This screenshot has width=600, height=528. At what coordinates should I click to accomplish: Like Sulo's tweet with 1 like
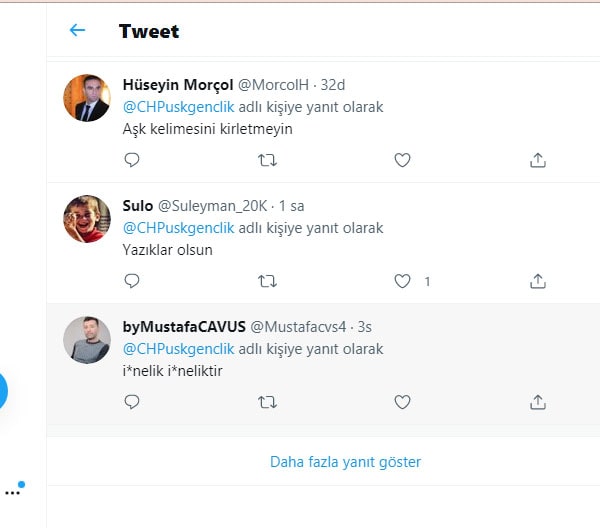[x=402, y=281]
